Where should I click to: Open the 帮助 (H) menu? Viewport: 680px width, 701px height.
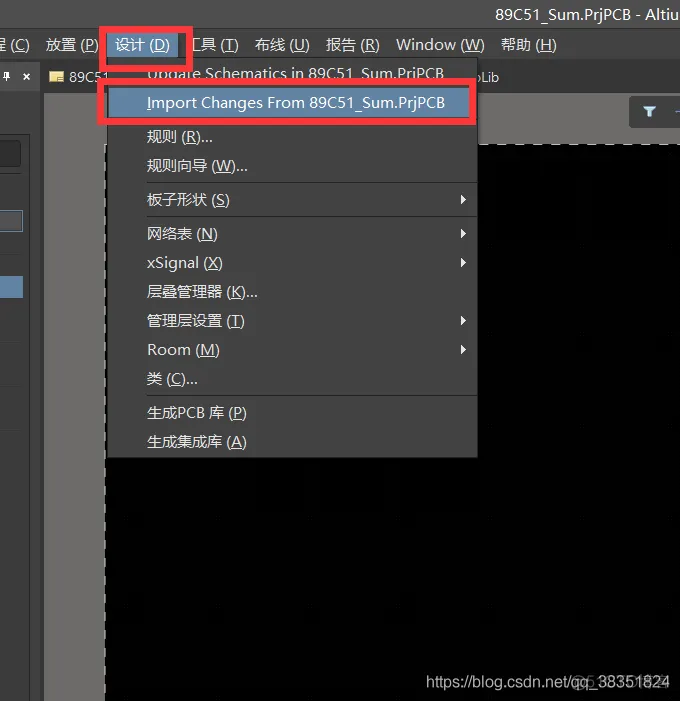tap(528, 45)
